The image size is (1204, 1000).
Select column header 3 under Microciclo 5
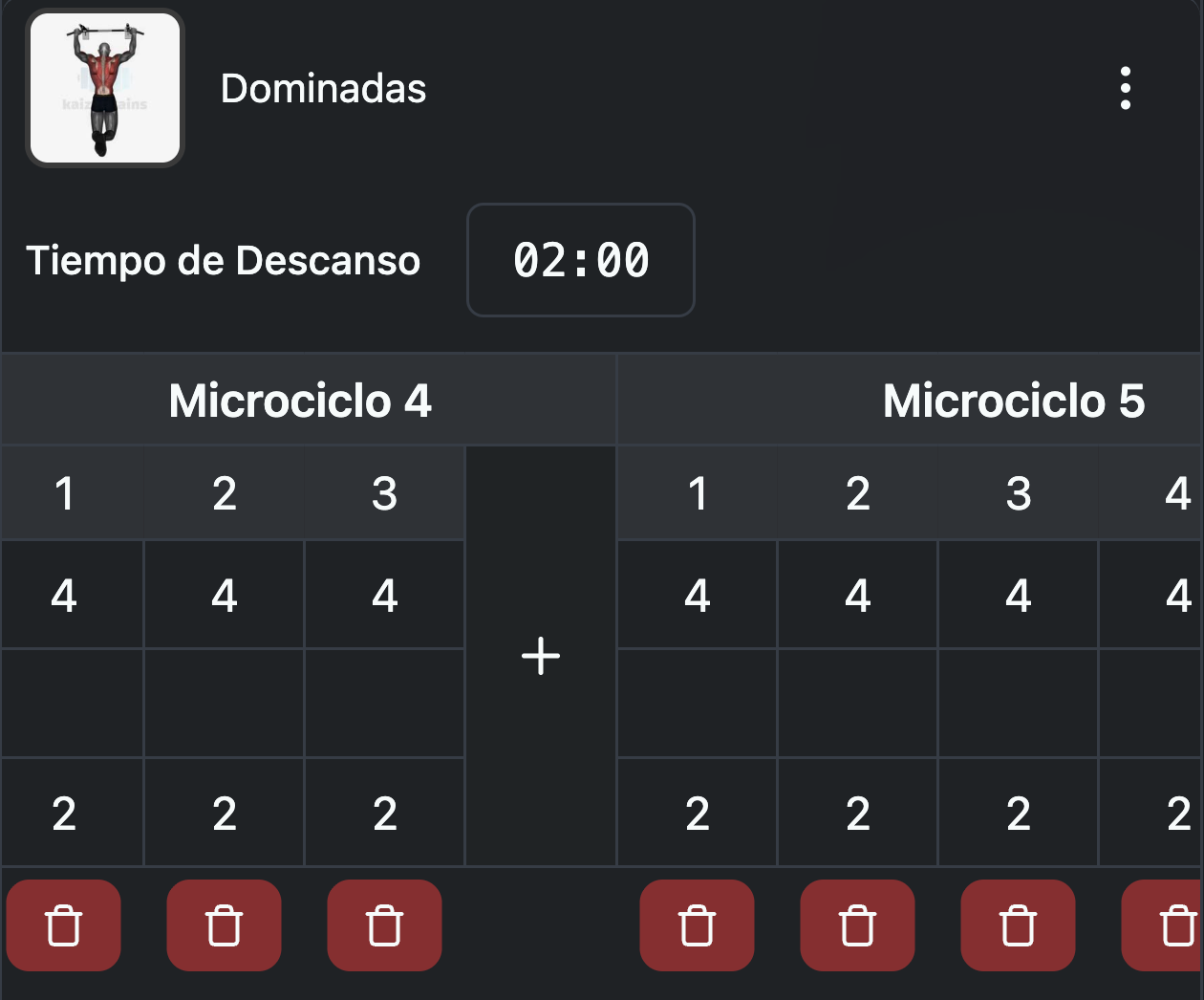(1018, 493)
